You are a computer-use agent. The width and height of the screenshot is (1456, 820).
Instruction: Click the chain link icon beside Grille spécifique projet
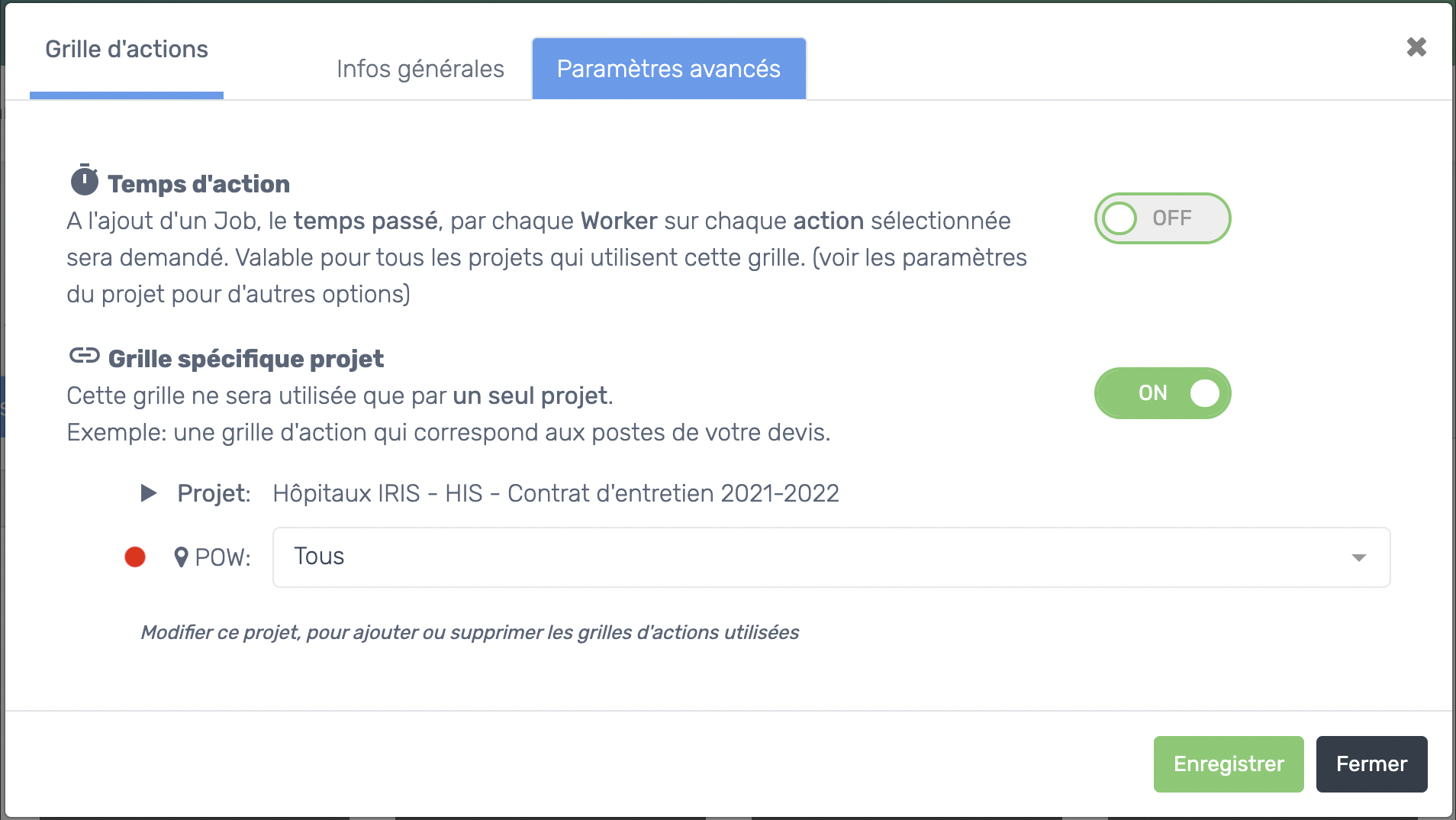[85, 356]
